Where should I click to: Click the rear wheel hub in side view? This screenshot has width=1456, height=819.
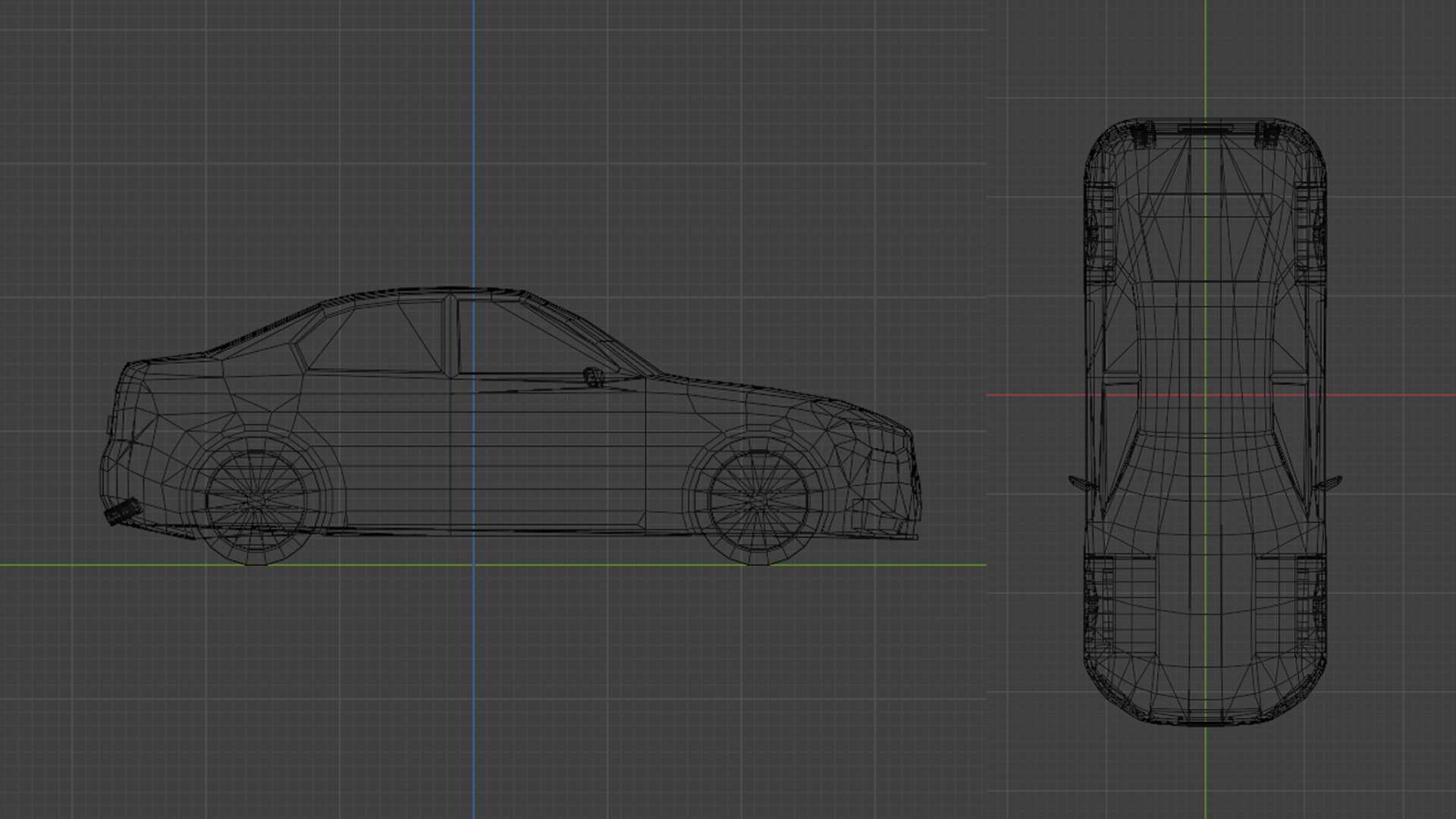[256, 500]
